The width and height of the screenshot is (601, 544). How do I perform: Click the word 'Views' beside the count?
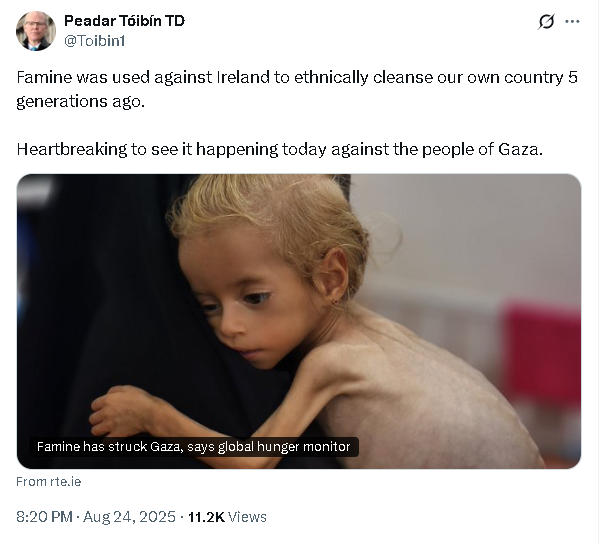coord(247,517)
